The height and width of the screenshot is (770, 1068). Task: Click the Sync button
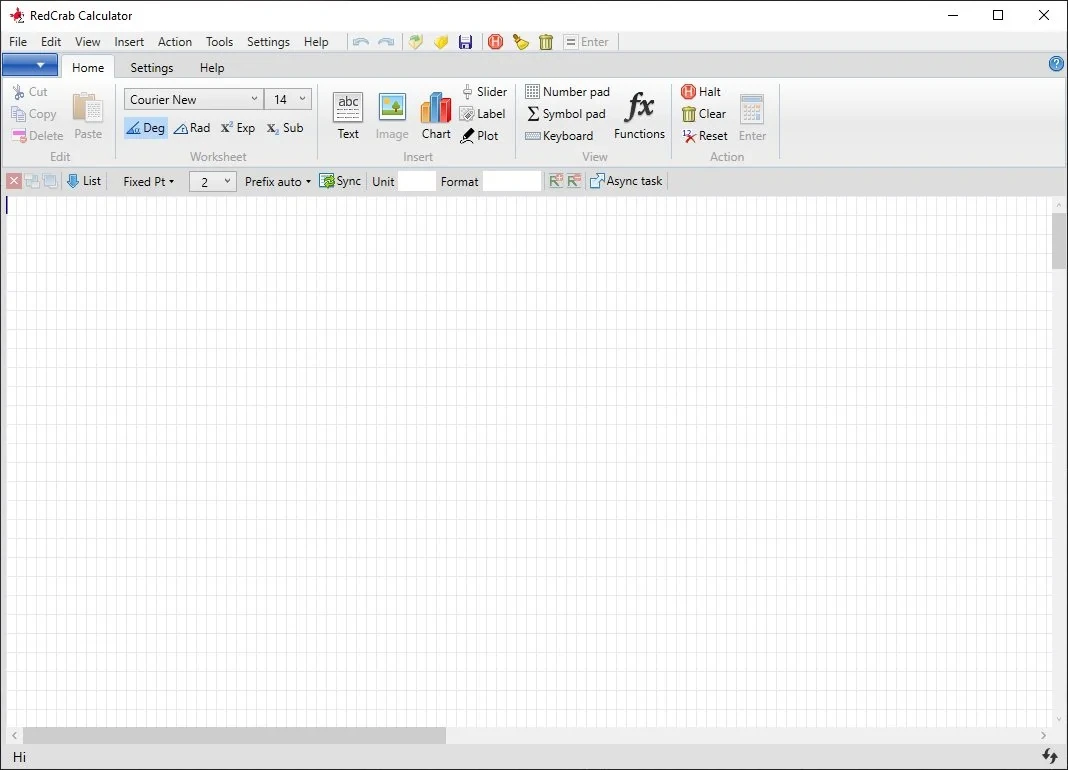coord(340,181)
